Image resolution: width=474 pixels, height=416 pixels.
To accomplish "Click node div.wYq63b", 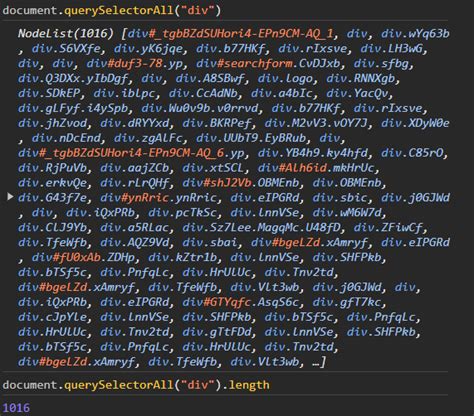I will coord(415,33).
